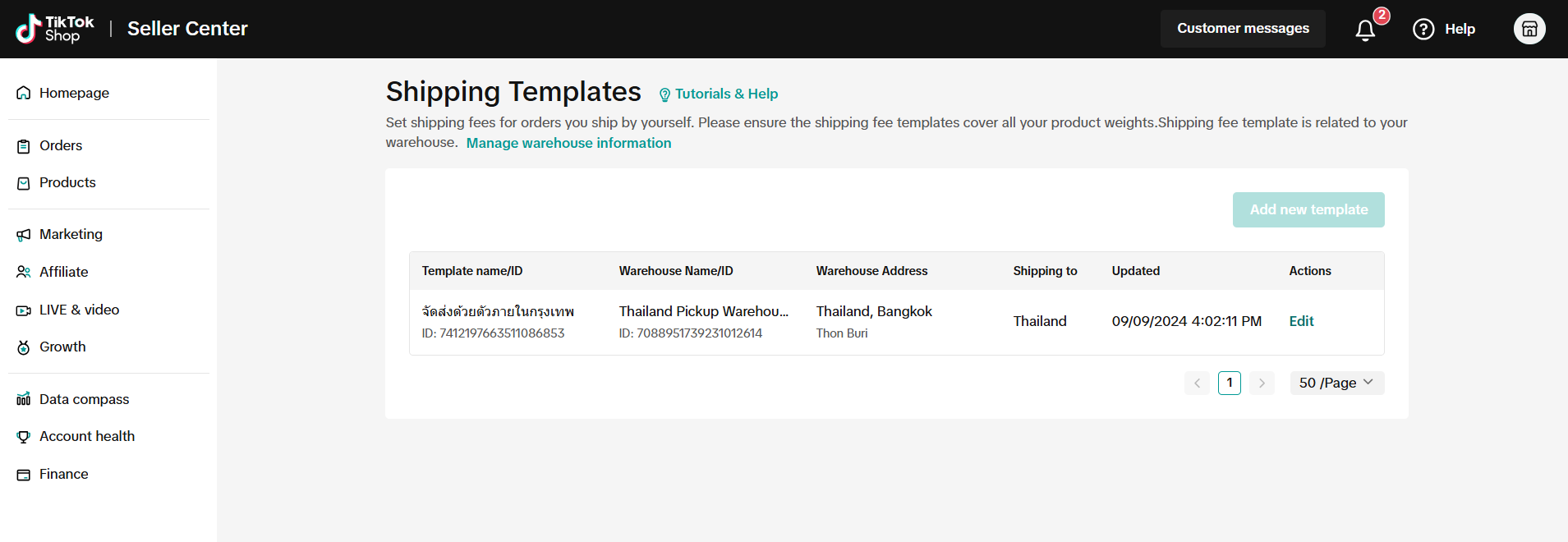Open the shop profile avatar
Image resolution: width=1568 pixels, height=542 pixels.
pyautogui.click(x=1529, y=29)
